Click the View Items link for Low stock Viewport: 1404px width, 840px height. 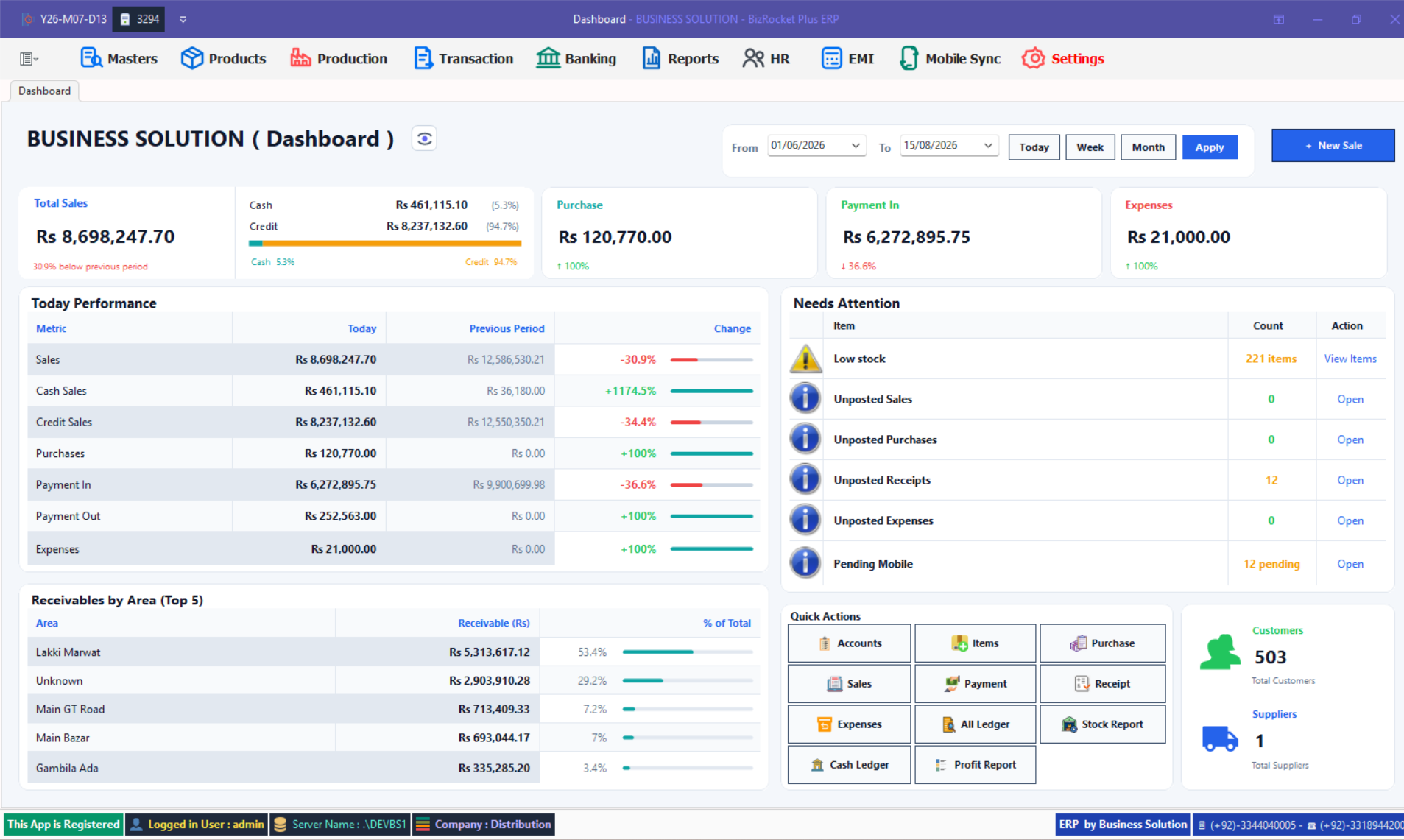(x=1350, y=359)
